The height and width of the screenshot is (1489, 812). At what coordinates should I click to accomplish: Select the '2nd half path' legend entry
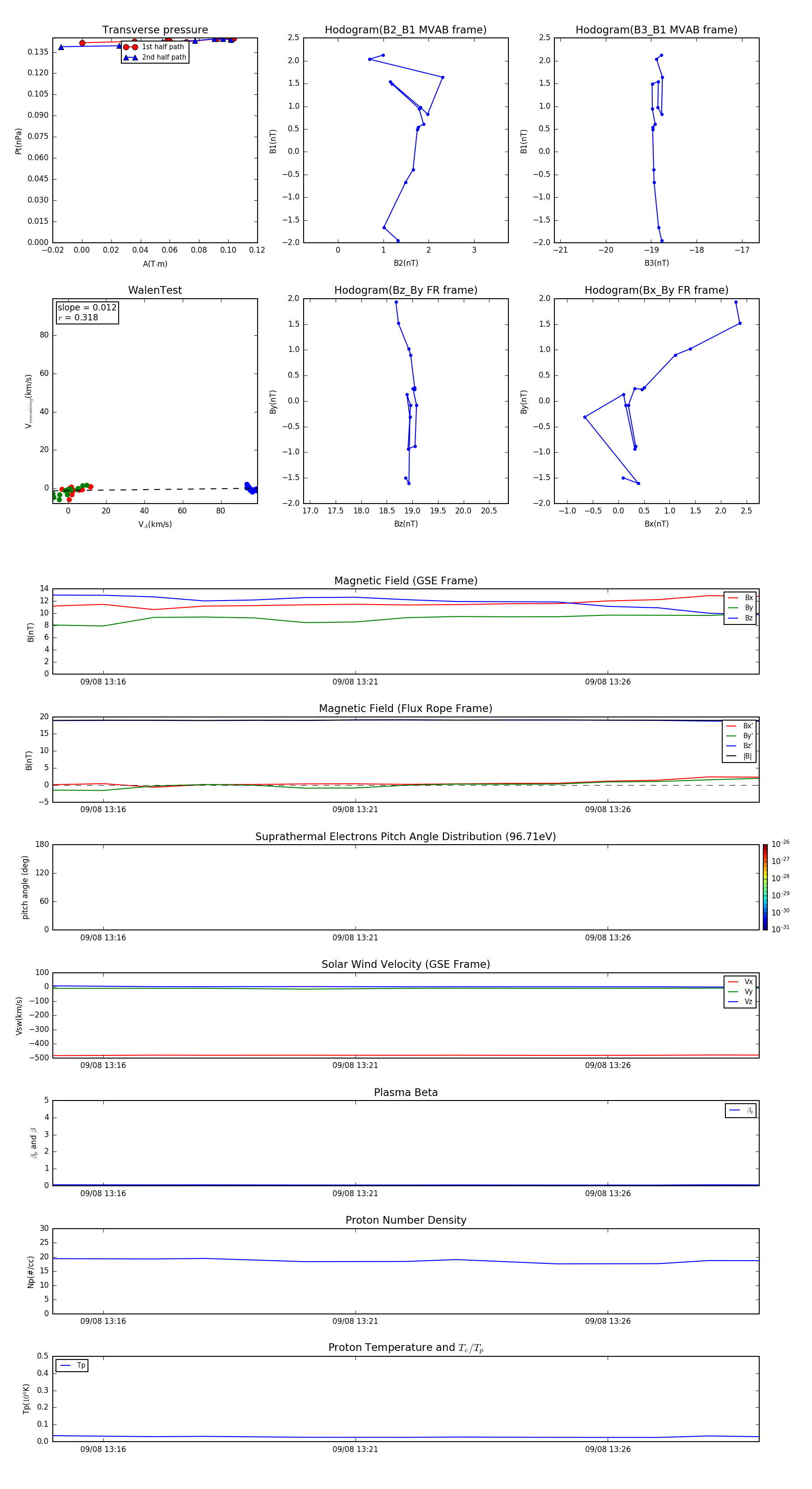(154, 57)
